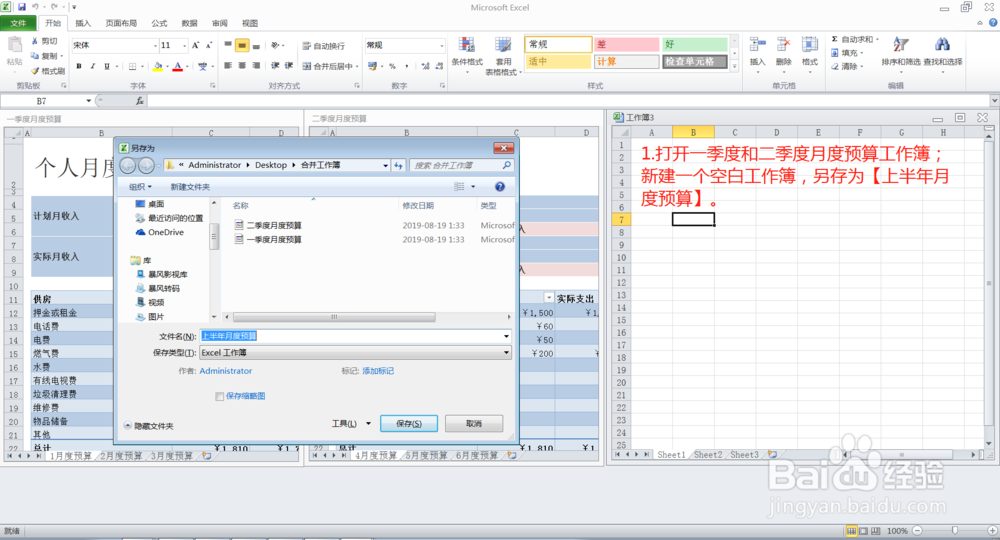This screenshot has height=540, width=1000.
Task: Switch to the Insert (插入) ribbon tab
Action: (83, 23)
